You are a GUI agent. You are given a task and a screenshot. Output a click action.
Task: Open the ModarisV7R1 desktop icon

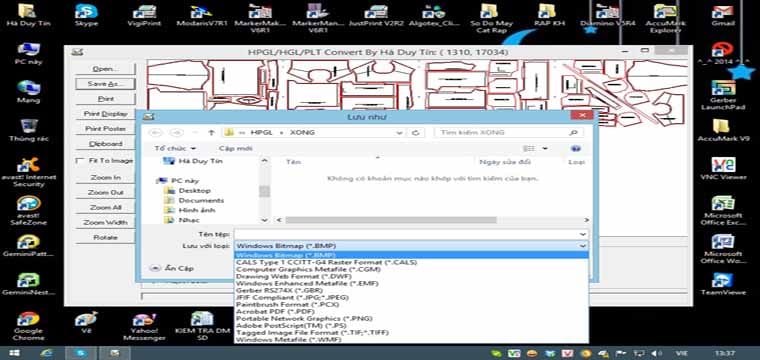(x=201, y=15)
